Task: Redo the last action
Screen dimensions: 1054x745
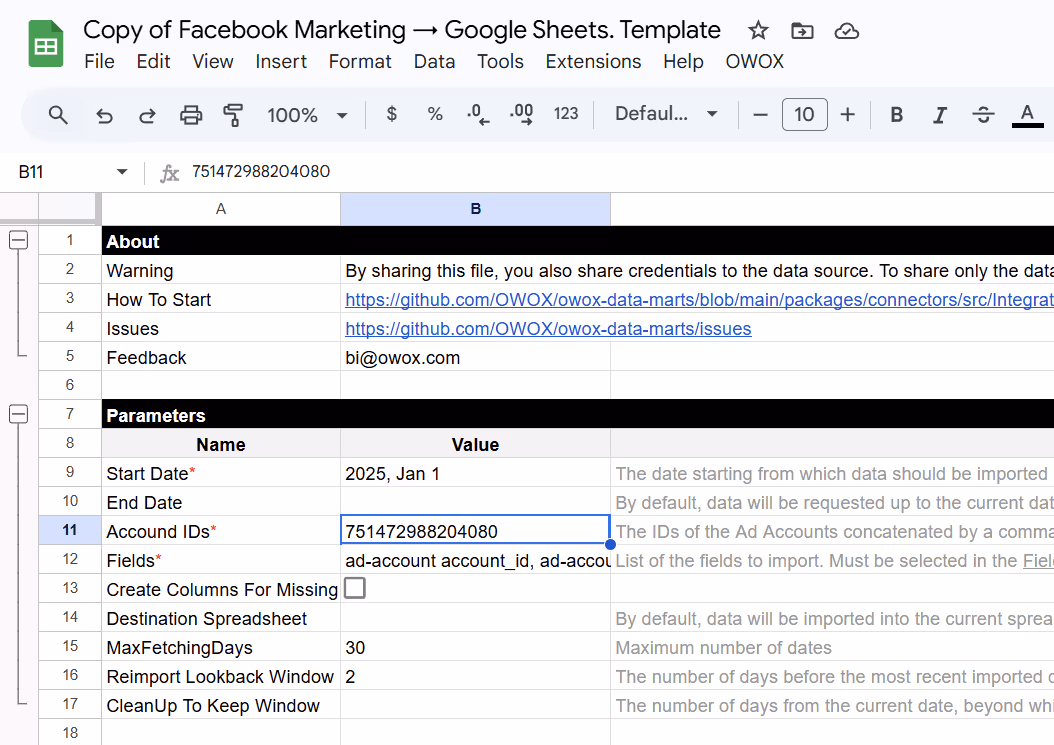Action: (x=147, y=116)
